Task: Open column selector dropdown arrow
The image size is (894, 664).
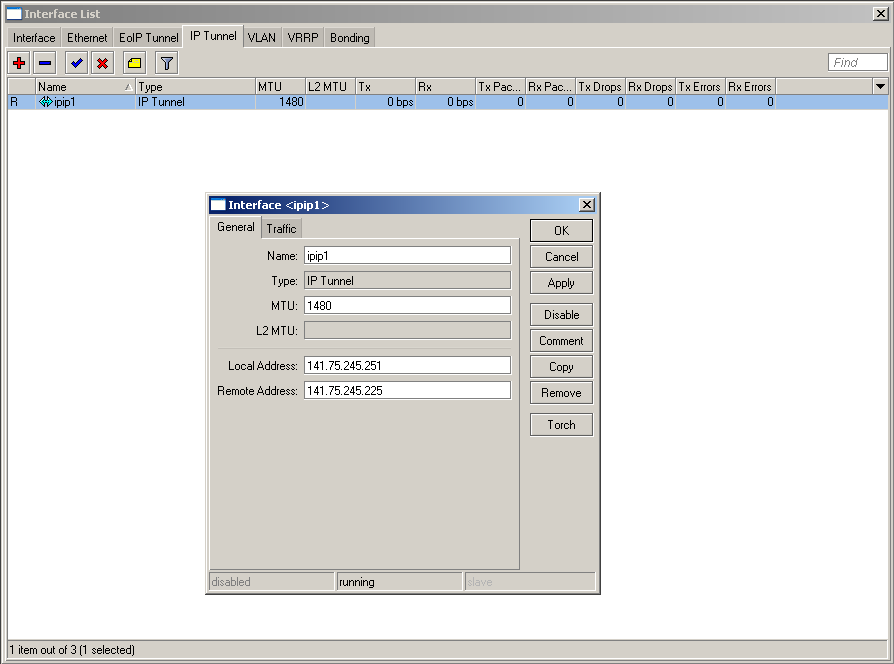Action: [879, 87]
